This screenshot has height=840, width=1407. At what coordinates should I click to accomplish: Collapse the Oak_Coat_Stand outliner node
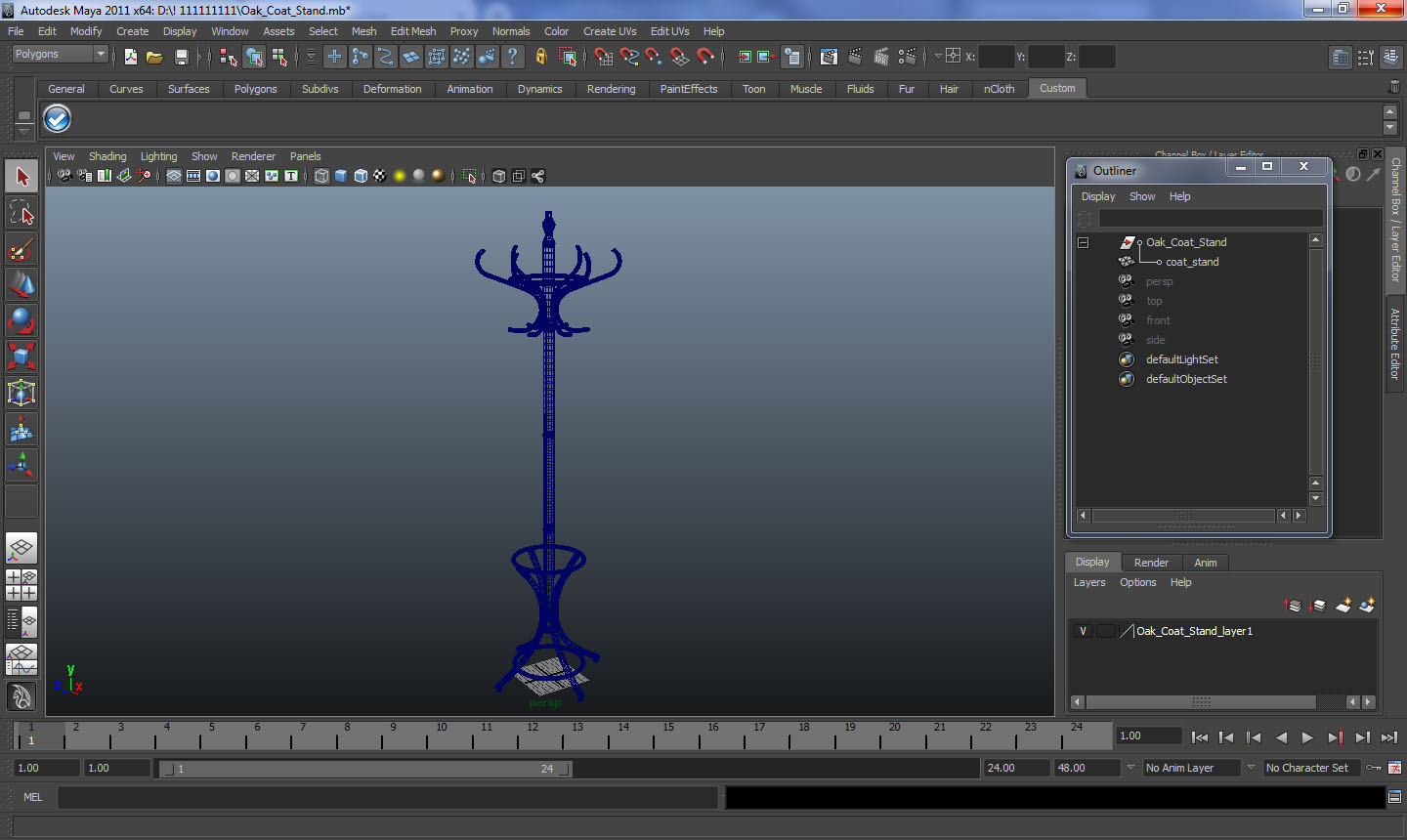(1083, 242)
